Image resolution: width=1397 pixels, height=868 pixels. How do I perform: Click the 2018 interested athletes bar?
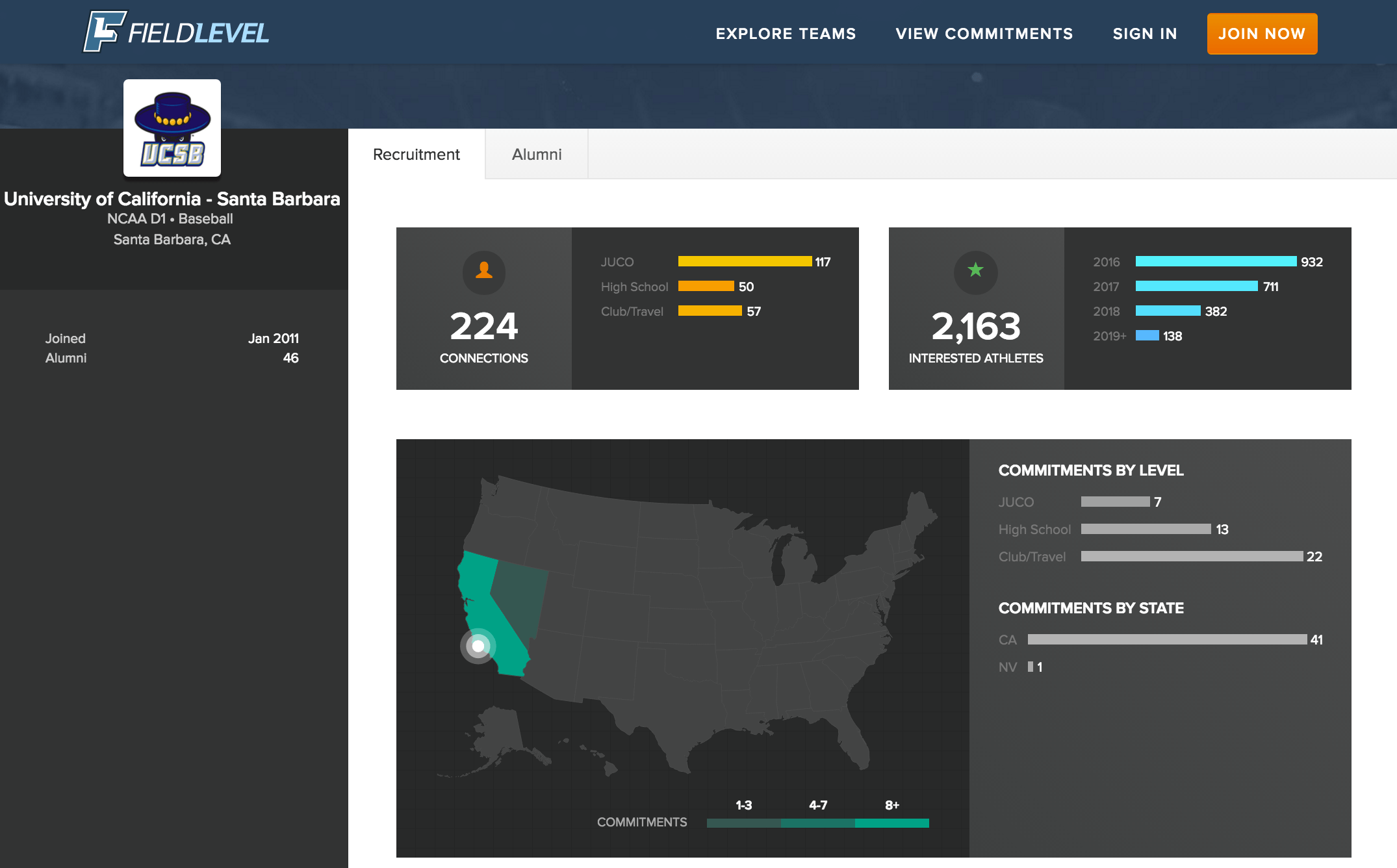1168,311
